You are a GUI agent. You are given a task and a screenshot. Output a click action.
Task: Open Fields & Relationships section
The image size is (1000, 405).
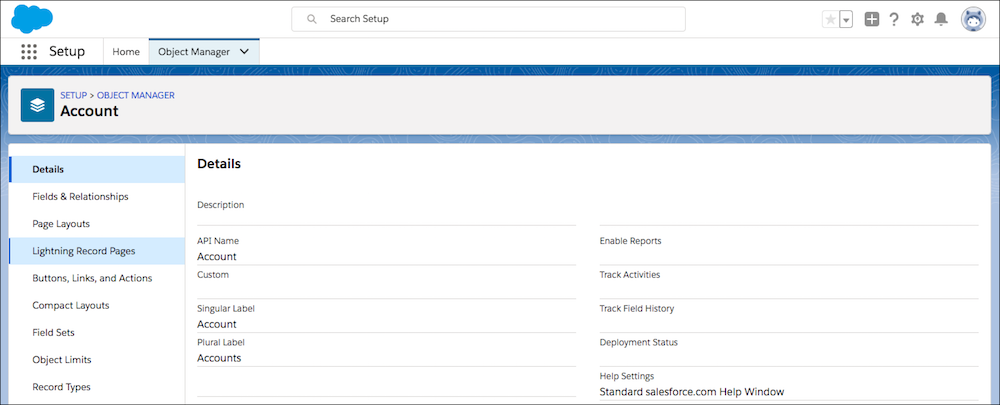(x=97, y=196)
